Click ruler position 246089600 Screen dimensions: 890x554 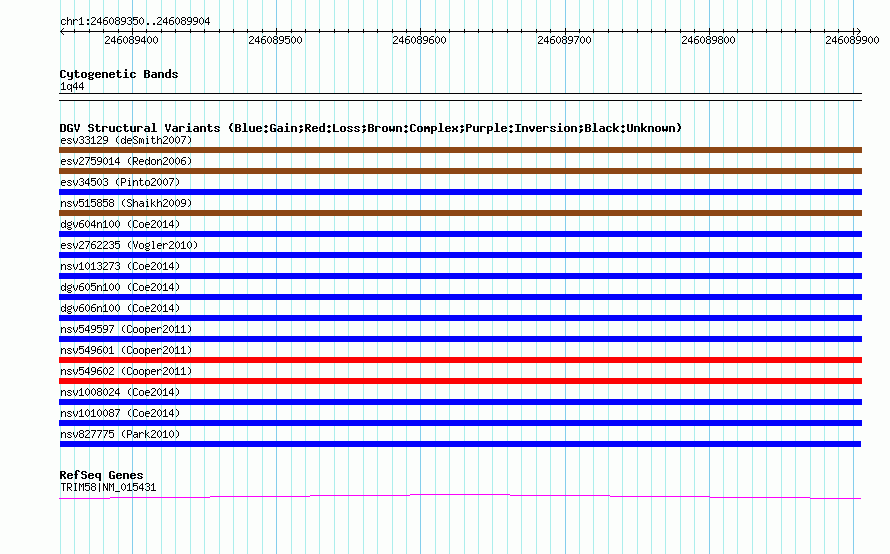coord(420,40)
